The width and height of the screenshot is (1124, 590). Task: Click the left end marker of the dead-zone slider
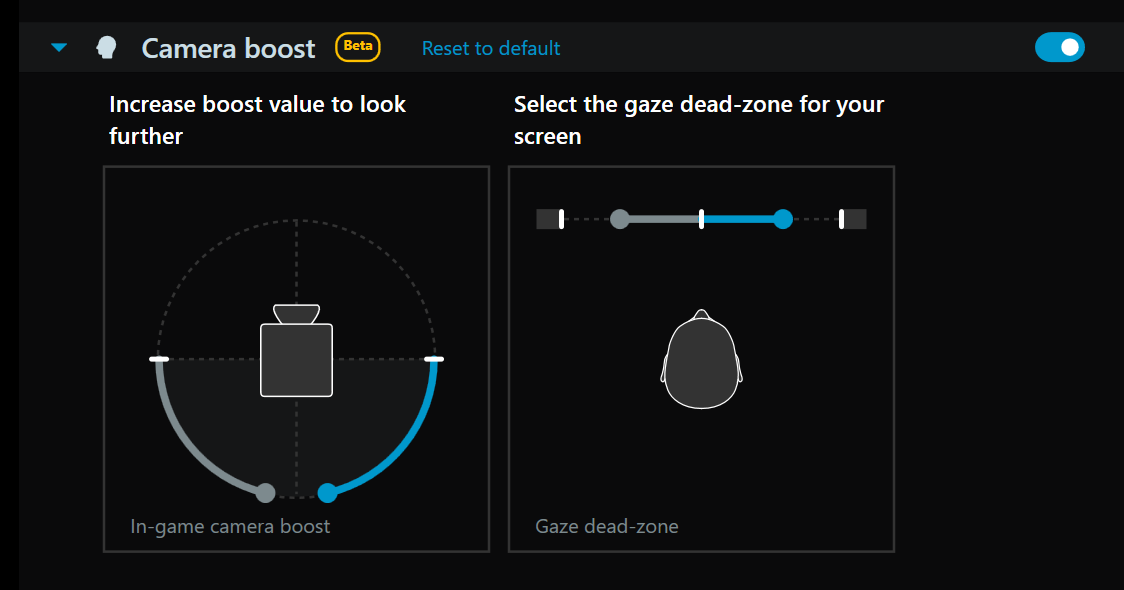click(x=550, y=218)
